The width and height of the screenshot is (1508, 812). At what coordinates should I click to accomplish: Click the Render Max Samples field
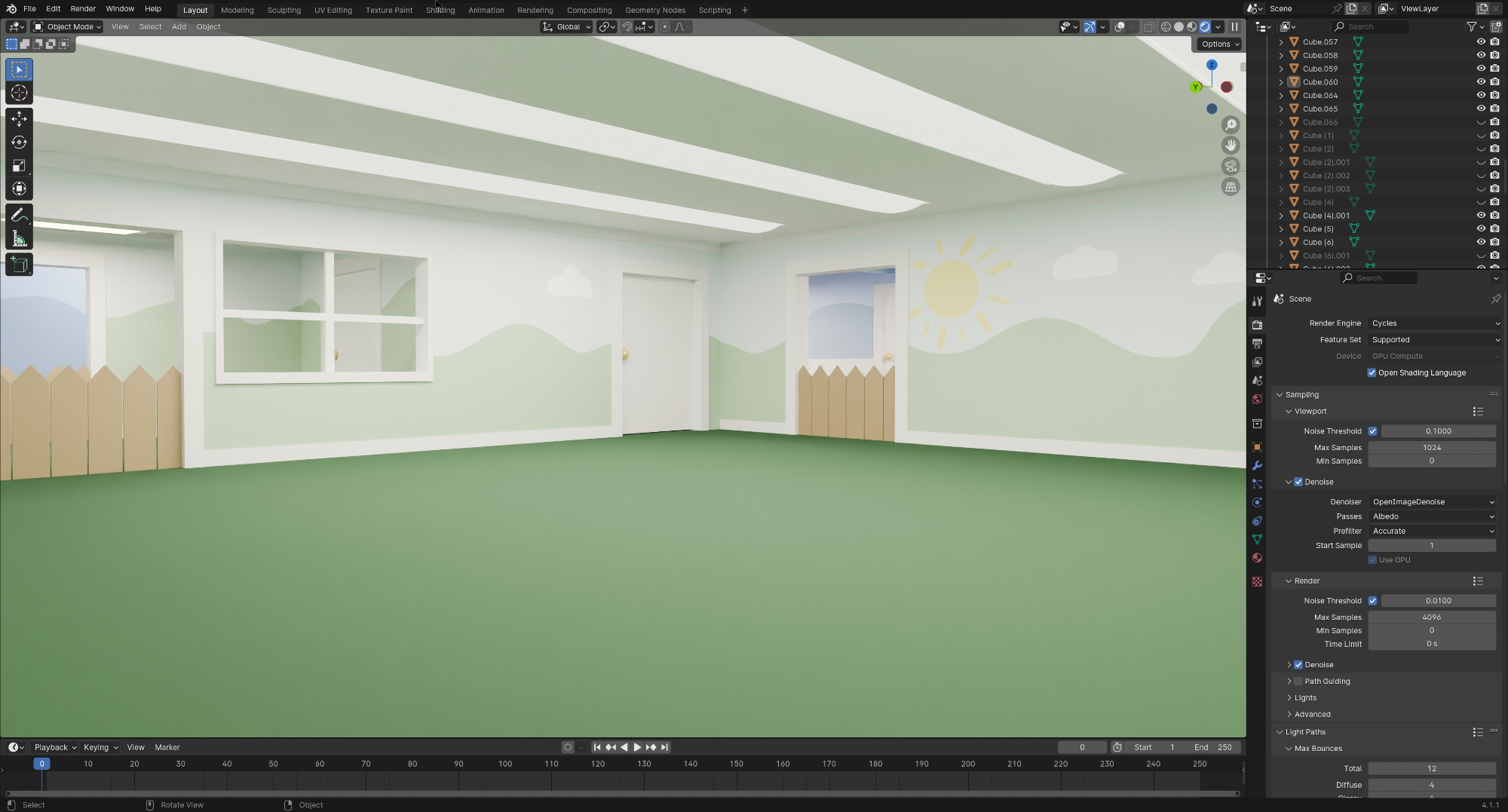(x=1431, y=617)
